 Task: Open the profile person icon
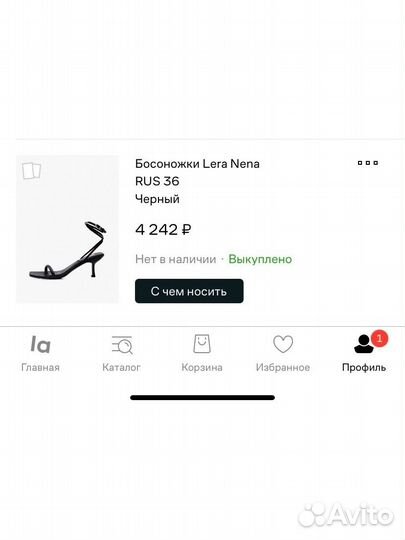pos(363,344)
